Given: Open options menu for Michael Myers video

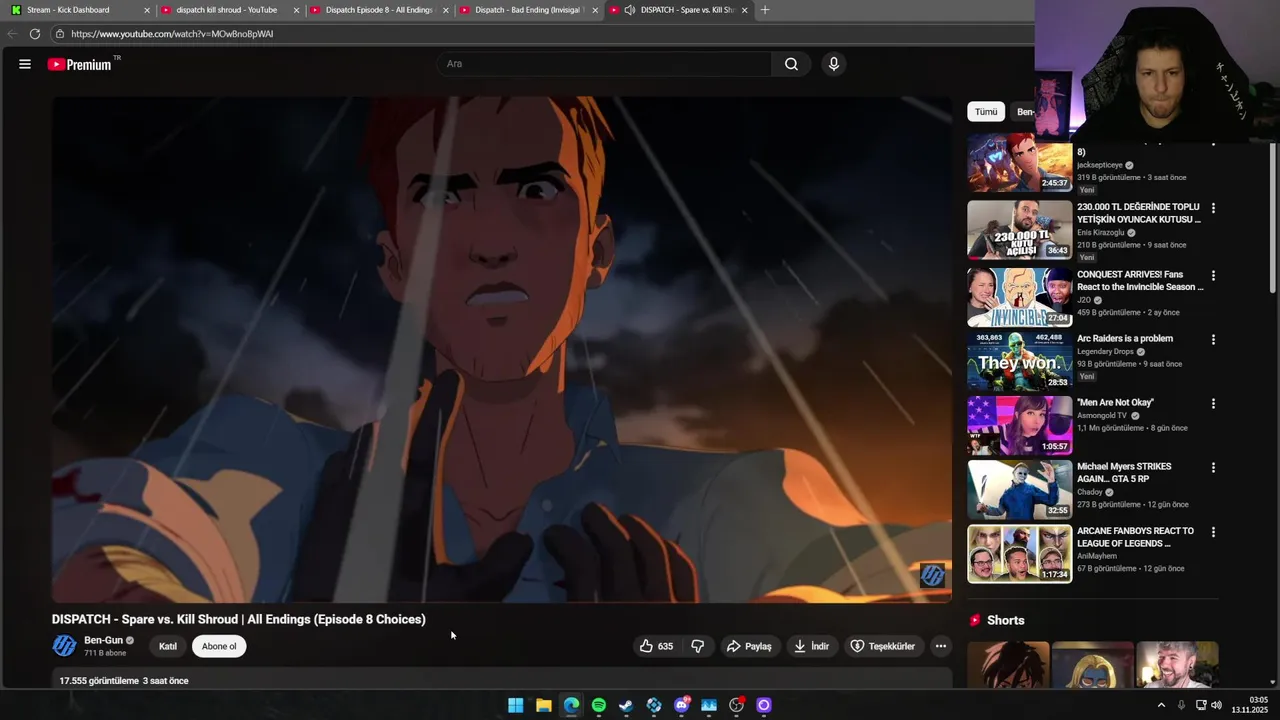Looking at the screenshot, I should pos(1213,467).
